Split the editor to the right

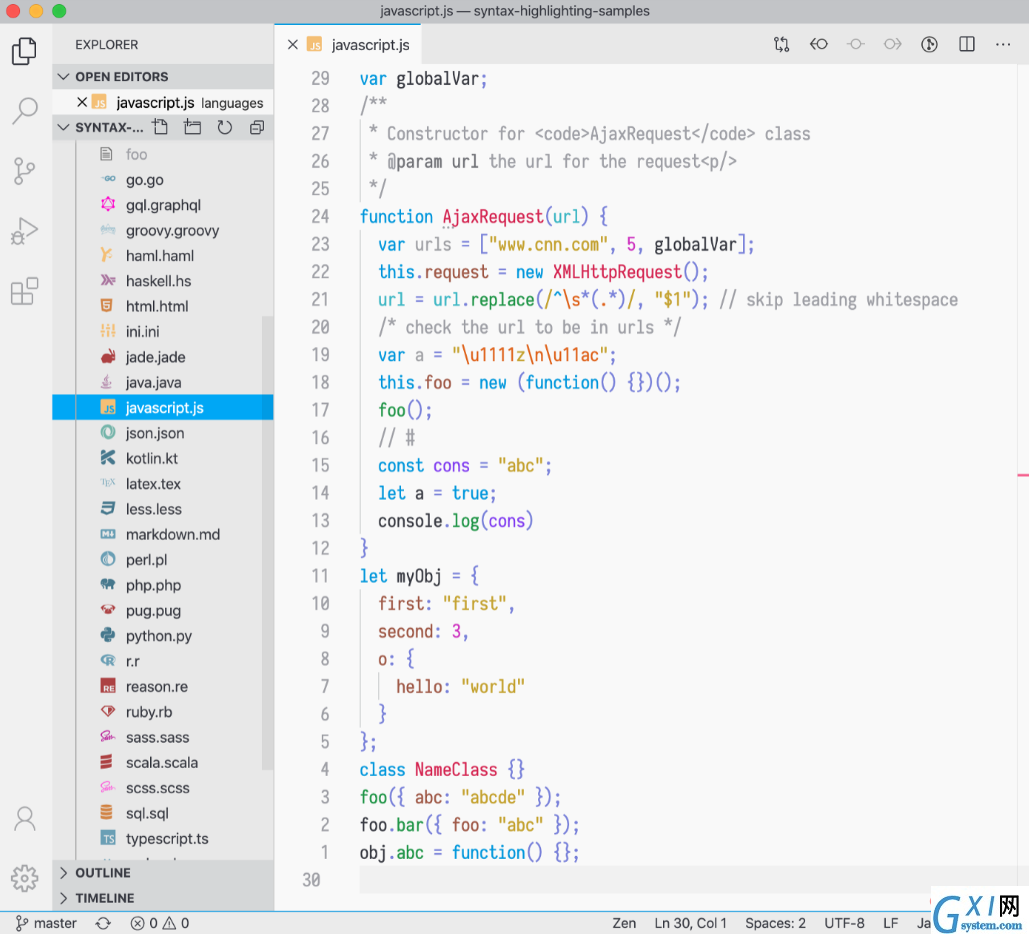[967, 44]
